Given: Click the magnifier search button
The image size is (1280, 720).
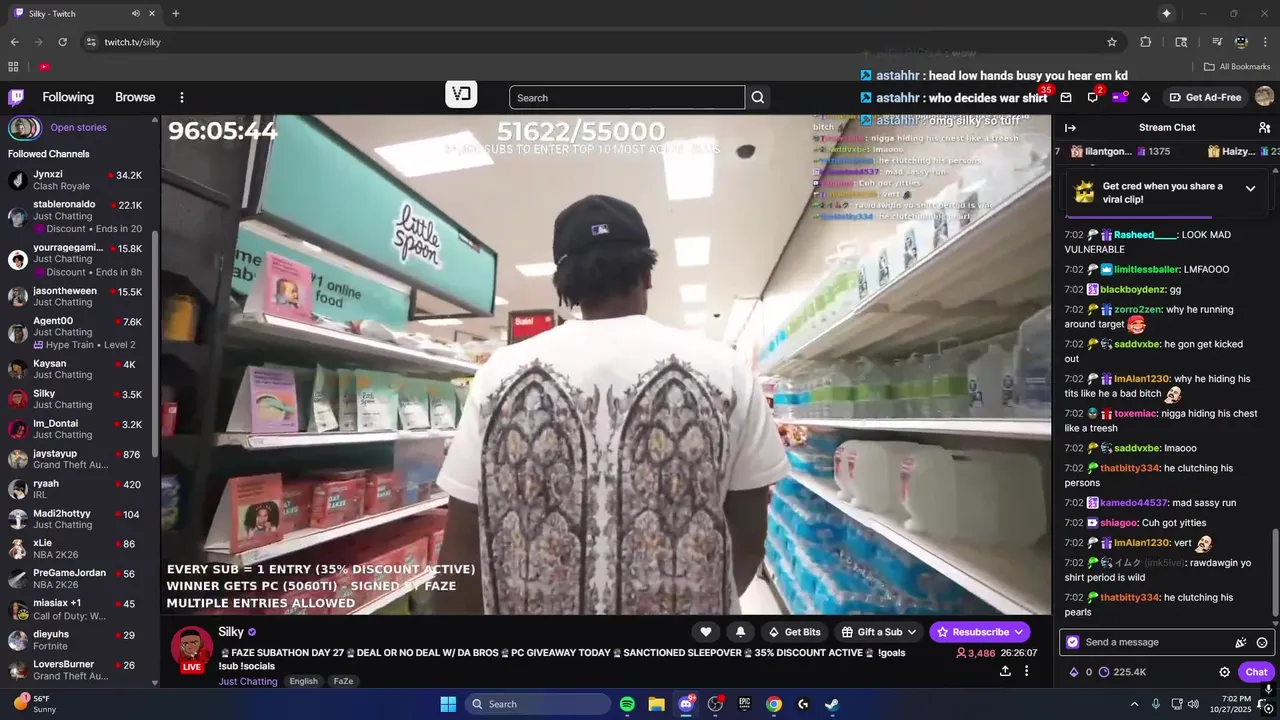Looking at the screenshot, I should 758,97.
